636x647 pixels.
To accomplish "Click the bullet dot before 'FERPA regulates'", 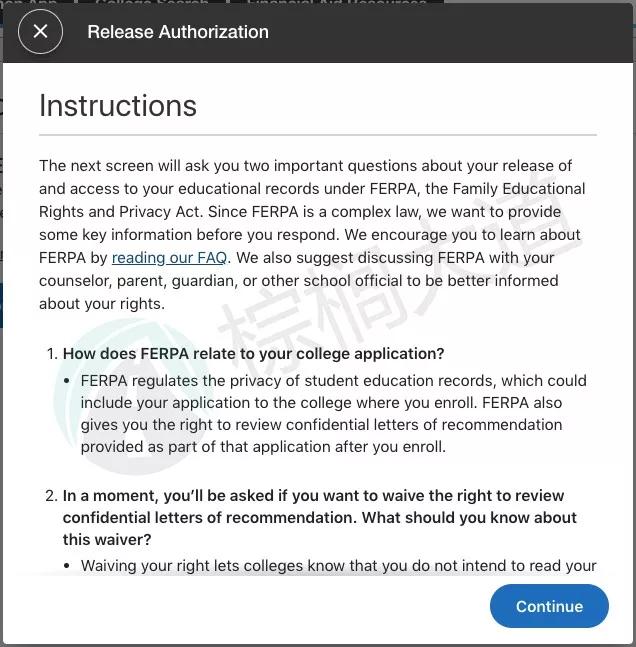I will pos(68,381).
